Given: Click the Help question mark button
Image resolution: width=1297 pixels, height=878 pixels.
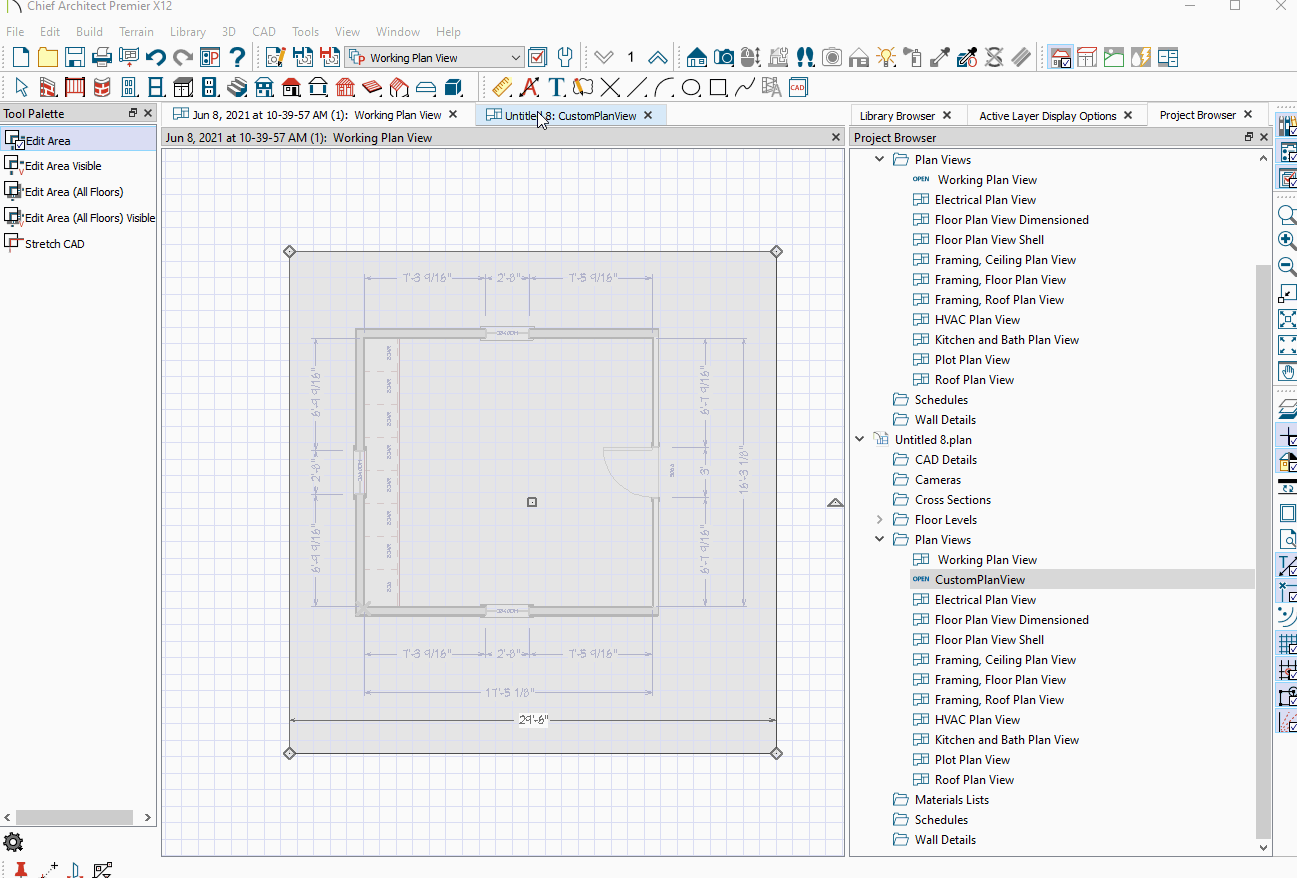Looking at the screenshot, I should click(236, 57).
